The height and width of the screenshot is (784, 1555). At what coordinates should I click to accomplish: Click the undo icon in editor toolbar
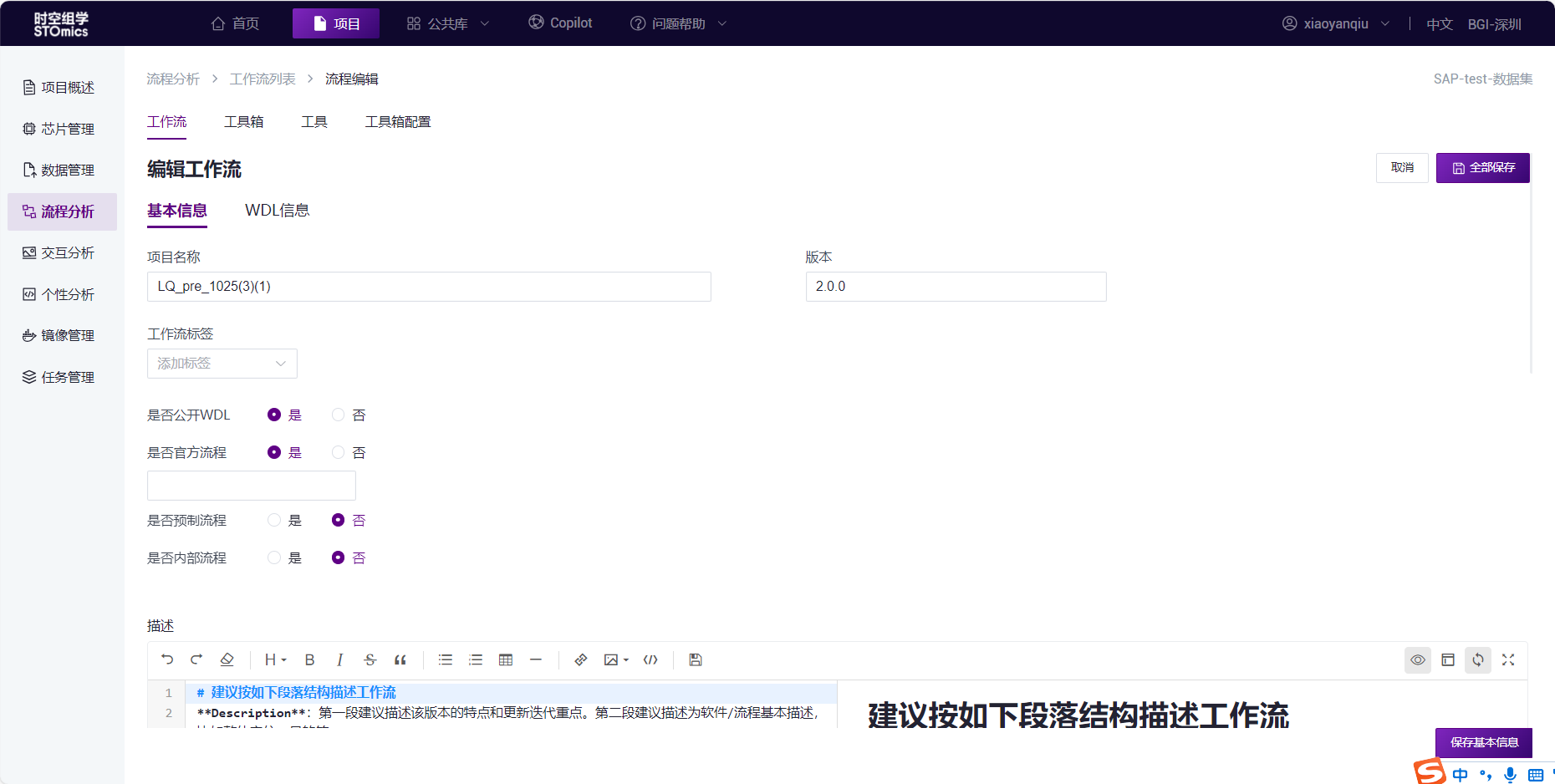coord(167,659)
